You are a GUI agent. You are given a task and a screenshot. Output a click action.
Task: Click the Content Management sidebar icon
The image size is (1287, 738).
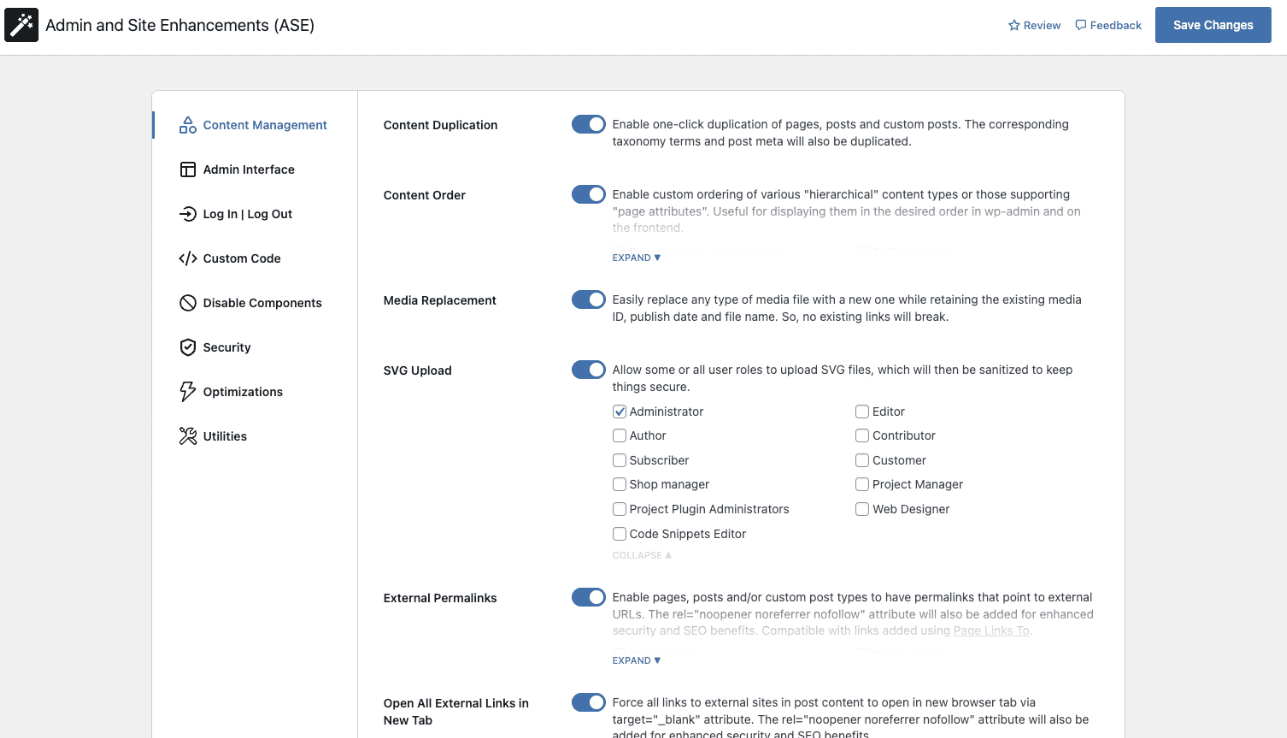[x=187, y=124]
